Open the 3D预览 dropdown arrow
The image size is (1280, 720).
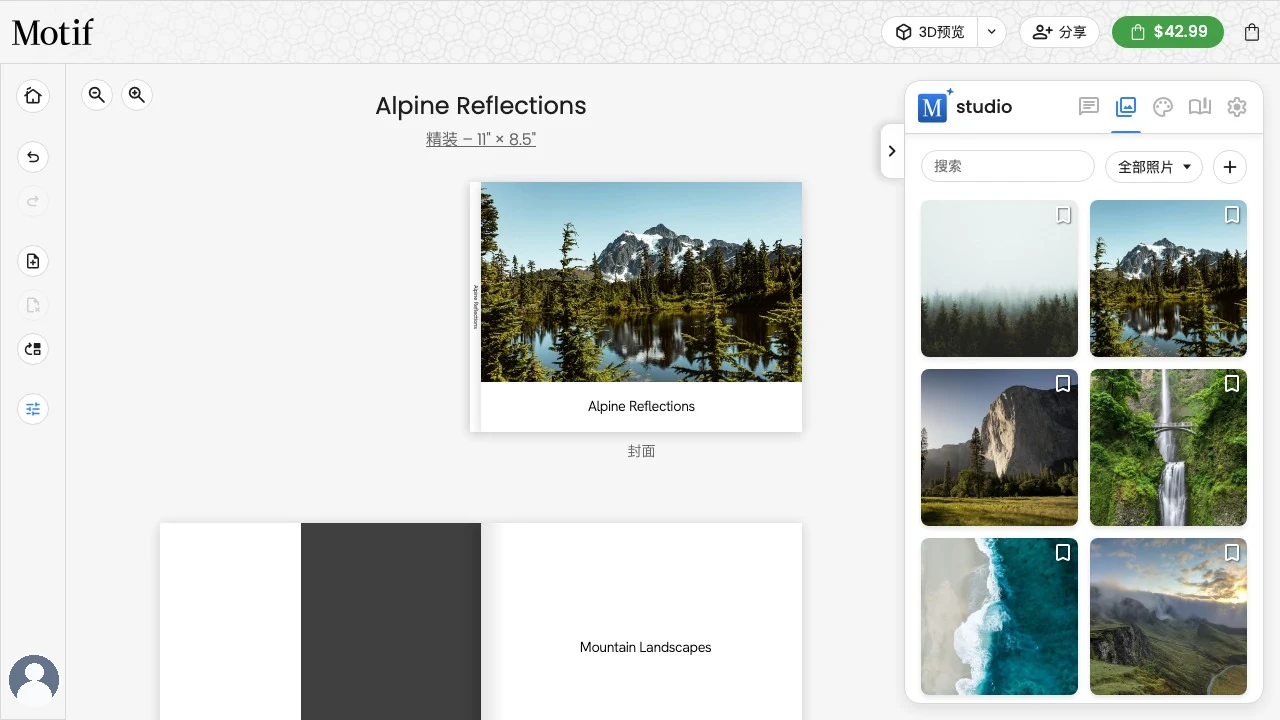pos(991,32)
